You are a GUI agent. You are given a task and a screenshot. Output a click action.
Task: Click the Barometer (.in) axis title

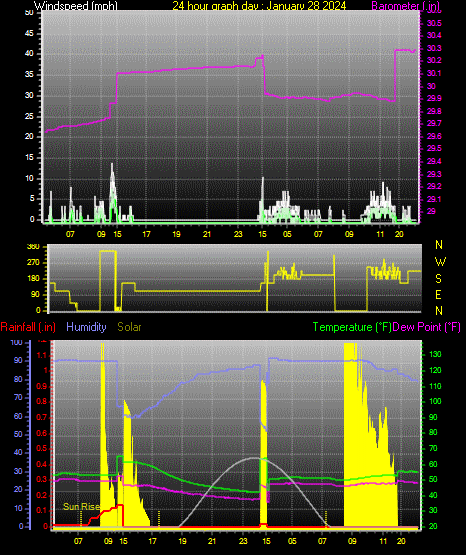405,6
